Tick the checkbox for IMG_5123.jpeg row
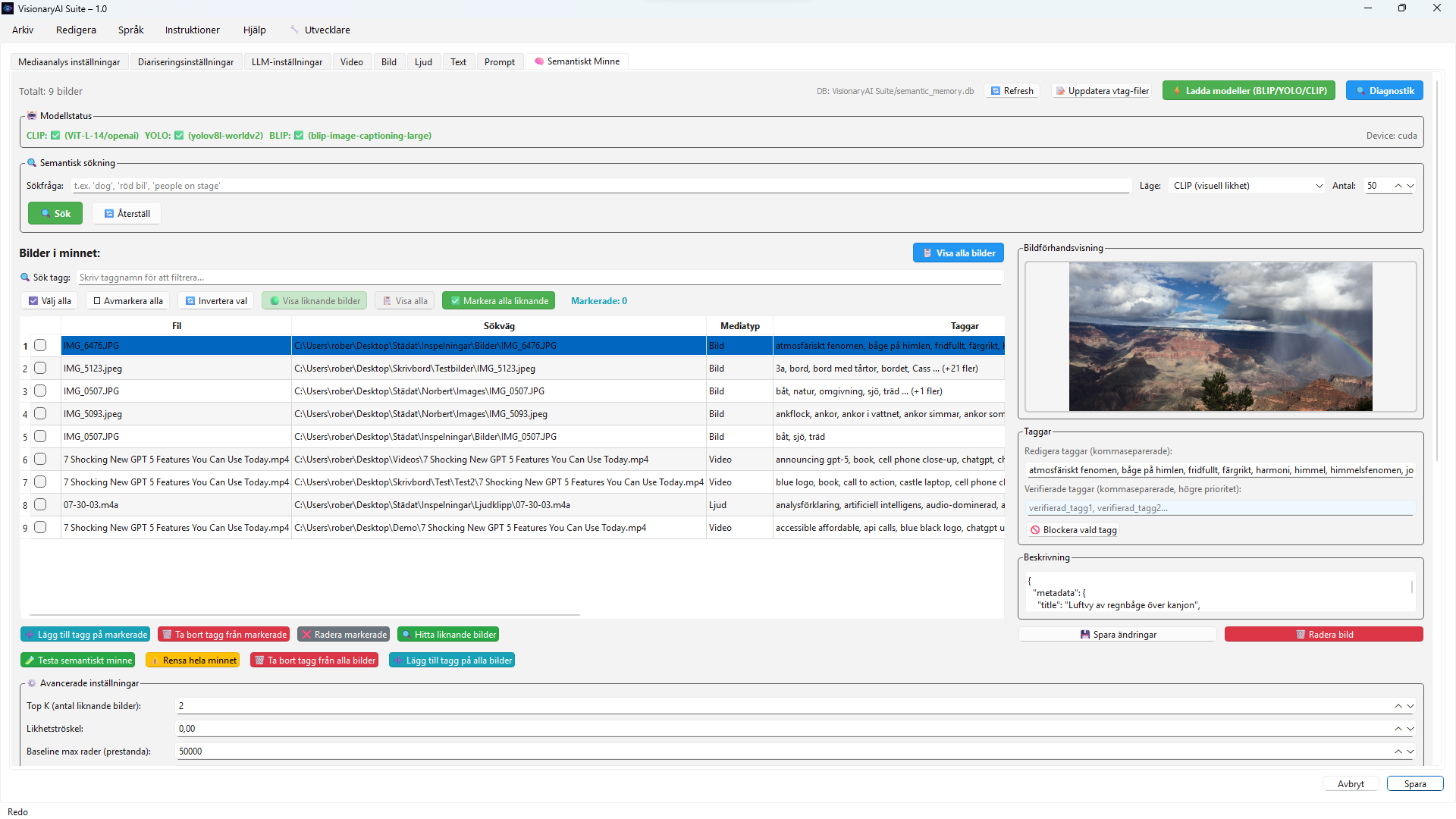Viewport: 1456px width, 819px height. tap(40, 369)
